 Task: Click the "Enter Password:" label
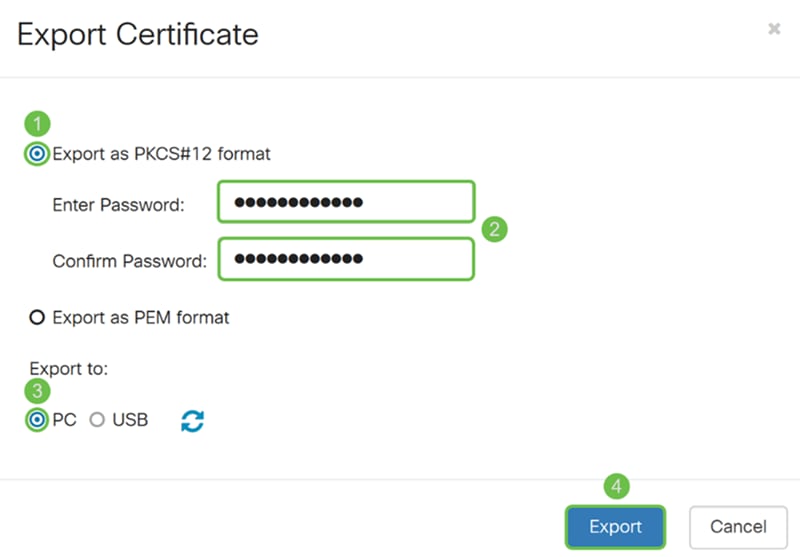[118, 205]
